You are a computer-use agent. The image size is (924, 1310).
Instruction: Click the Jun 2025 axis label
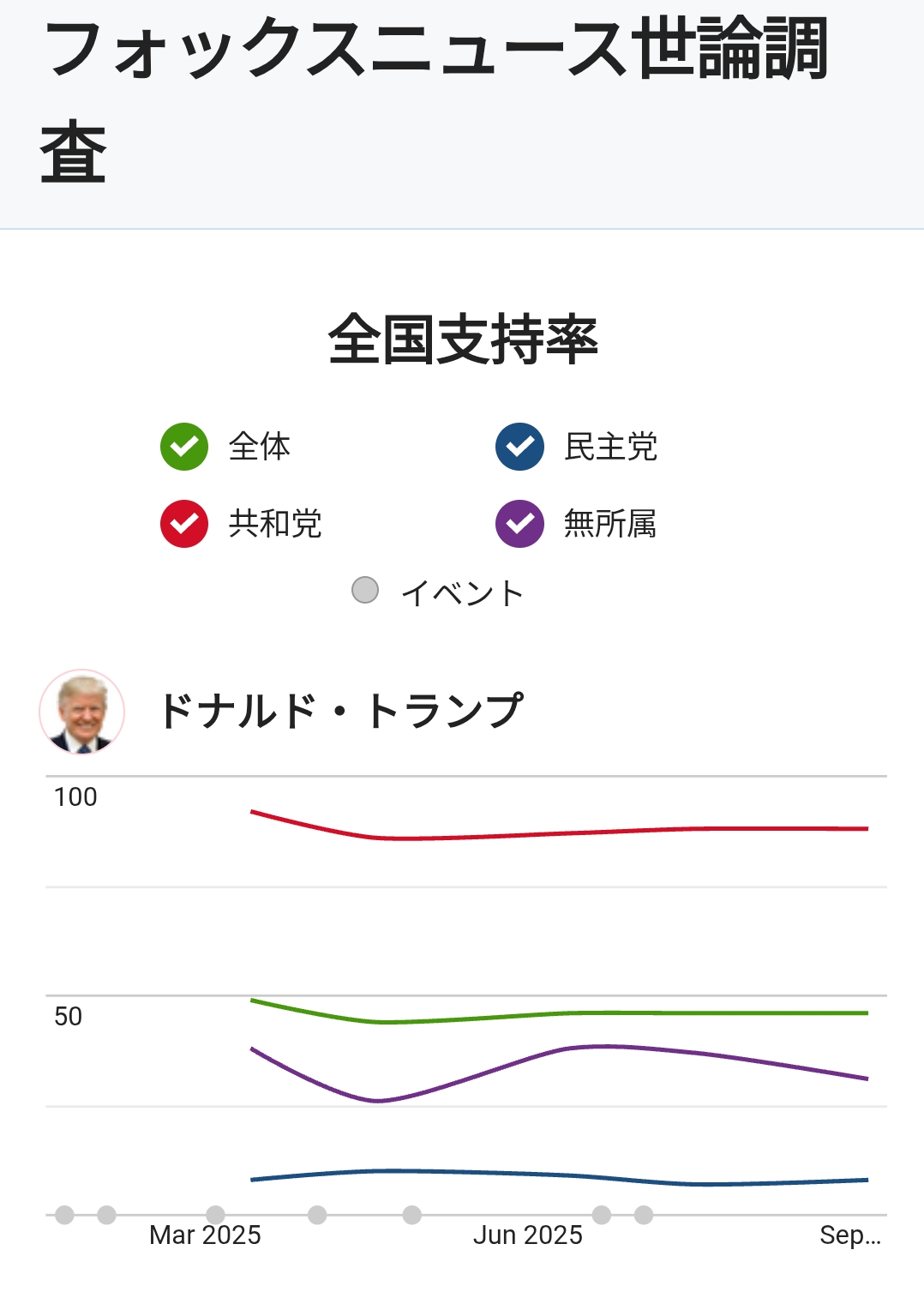click(528, 1235)
